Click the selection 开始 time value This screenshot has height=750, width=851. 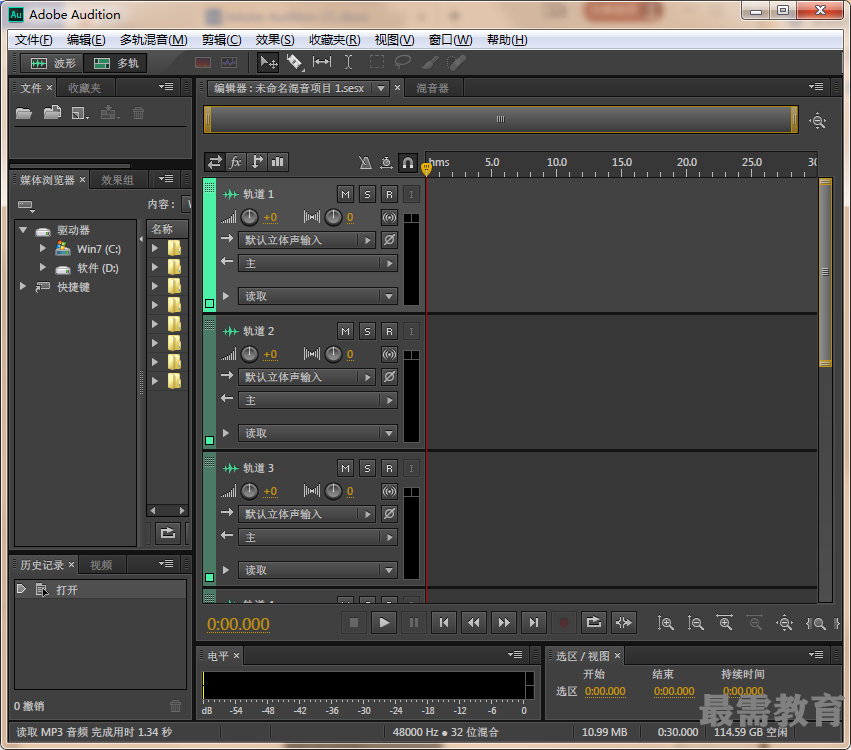point(605,691)
